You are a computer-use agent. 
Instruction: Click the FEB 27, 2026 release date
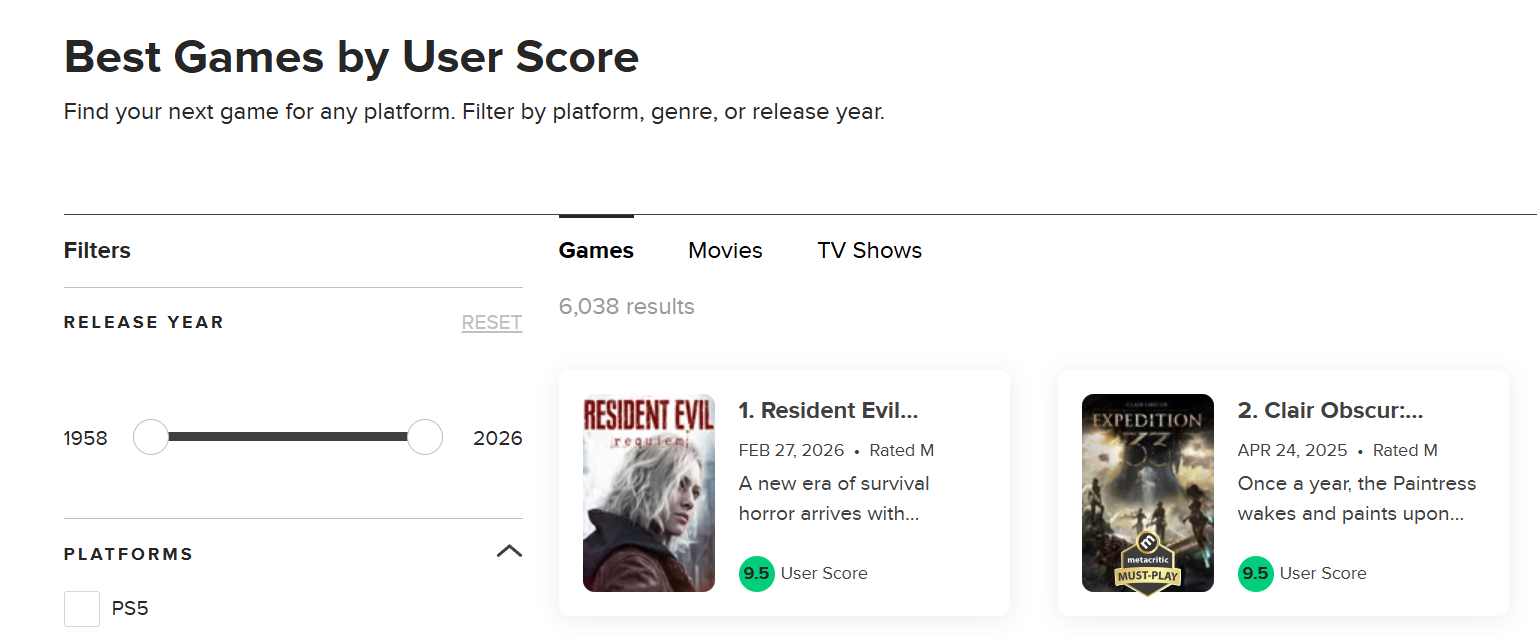(x=791, y=451)
